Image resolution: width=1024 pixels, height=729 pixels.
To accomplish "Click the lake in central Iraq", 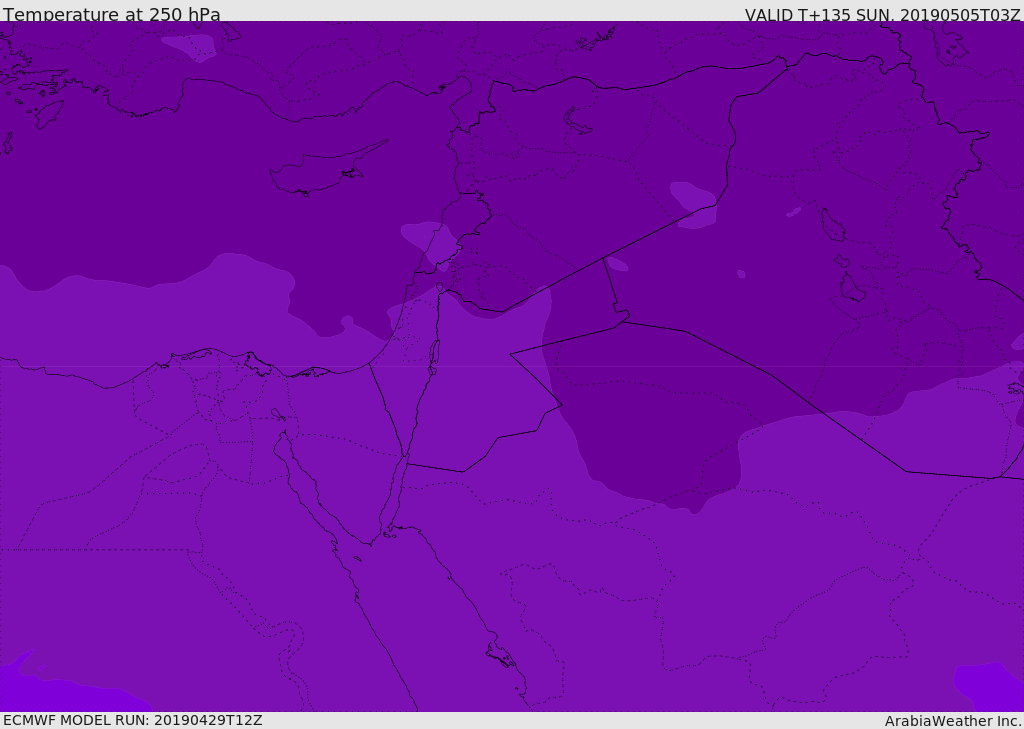I will (x=833, y=225).
